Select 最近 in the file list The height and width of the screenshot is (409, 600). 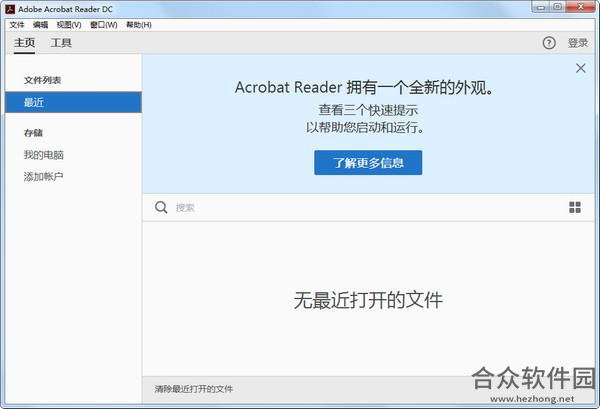(x=73, y=102)
